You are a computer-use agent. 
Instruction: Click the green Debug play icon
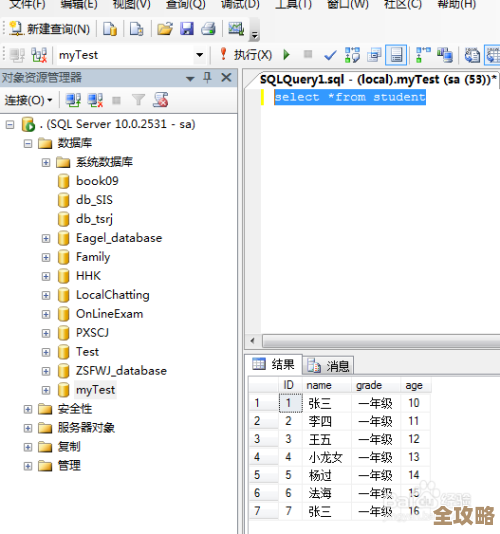click(286, 54)
